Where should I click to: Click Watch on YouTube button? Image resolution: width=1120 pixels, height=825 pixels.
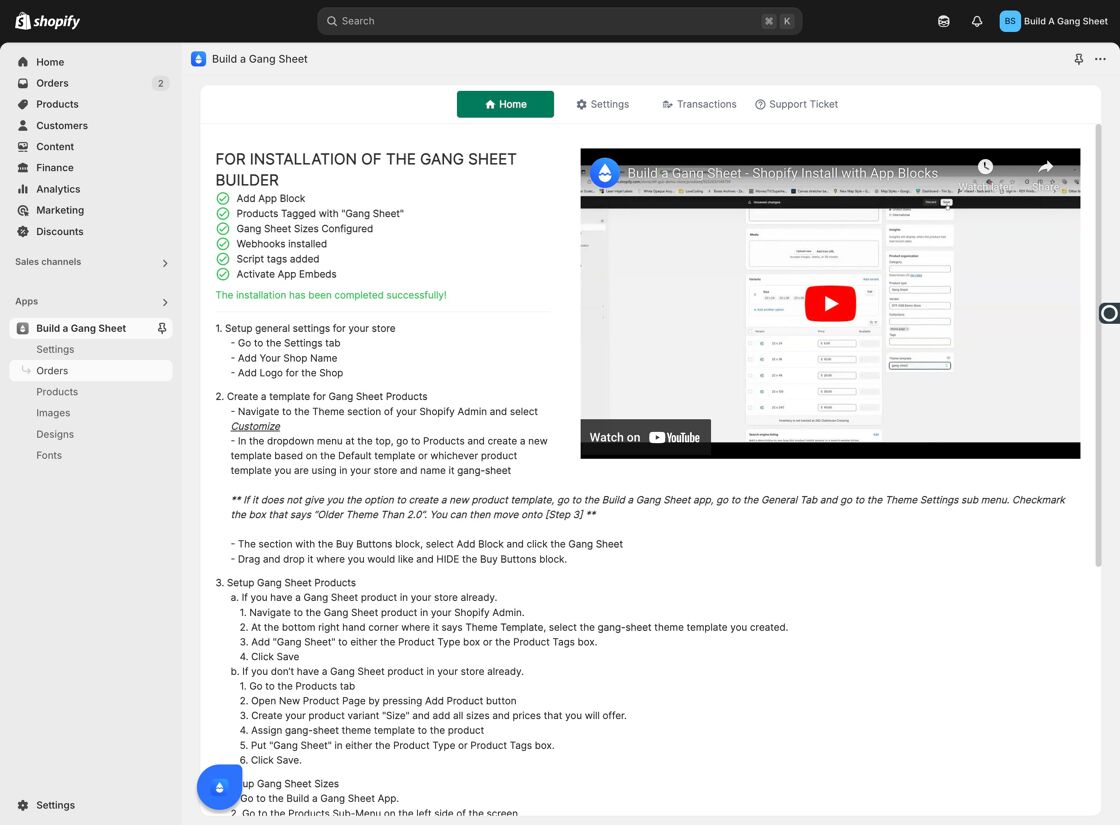(x=645, y=438)
